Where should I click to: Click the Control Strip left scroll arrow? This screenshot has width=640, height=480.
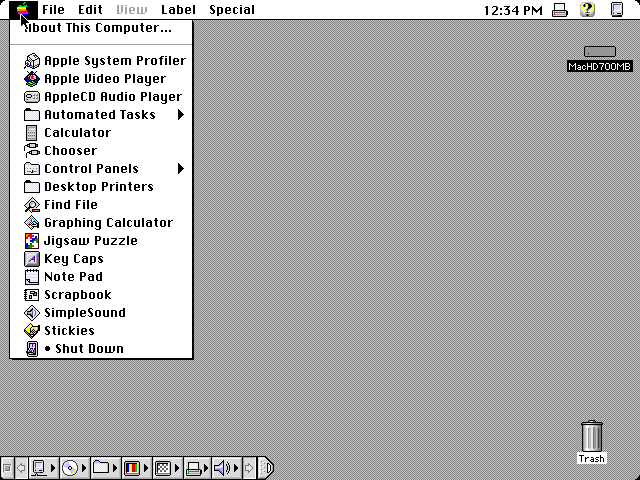point(21,468)
